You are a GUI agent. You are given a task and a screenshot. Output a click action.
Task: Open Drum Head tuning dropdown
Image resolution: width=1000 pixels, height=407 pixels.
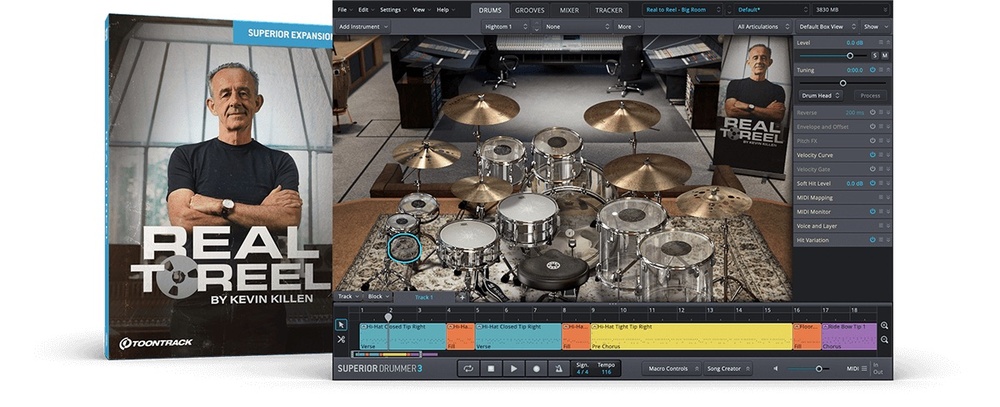(x=820, y=95)
